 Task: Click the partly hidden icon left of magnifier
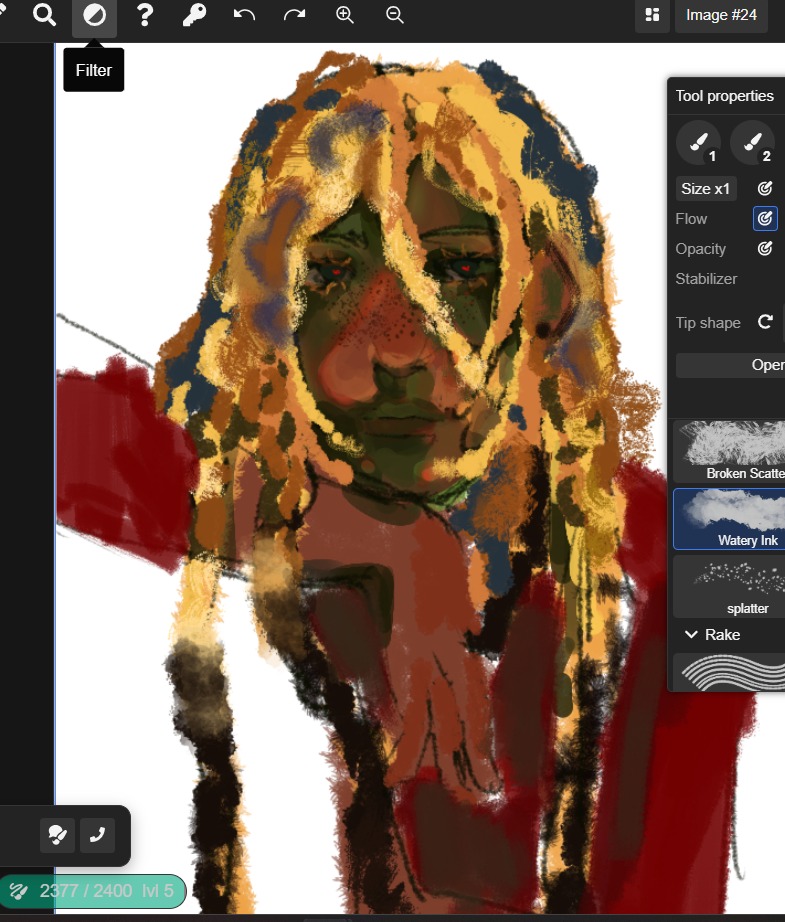pos(3,11)
